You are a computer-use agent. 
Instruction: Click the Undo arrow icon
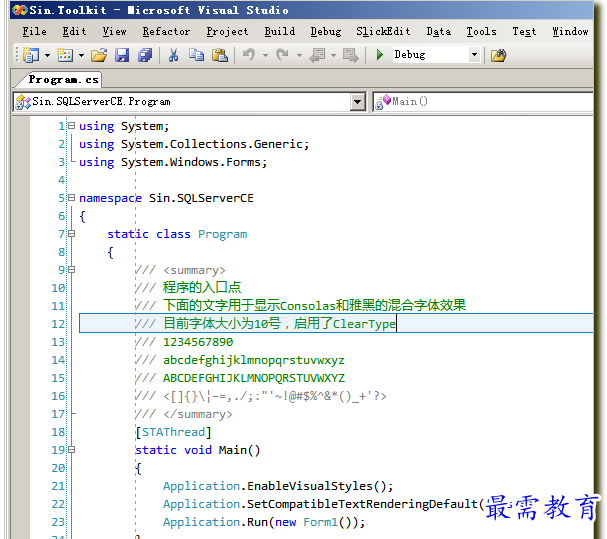249,55
